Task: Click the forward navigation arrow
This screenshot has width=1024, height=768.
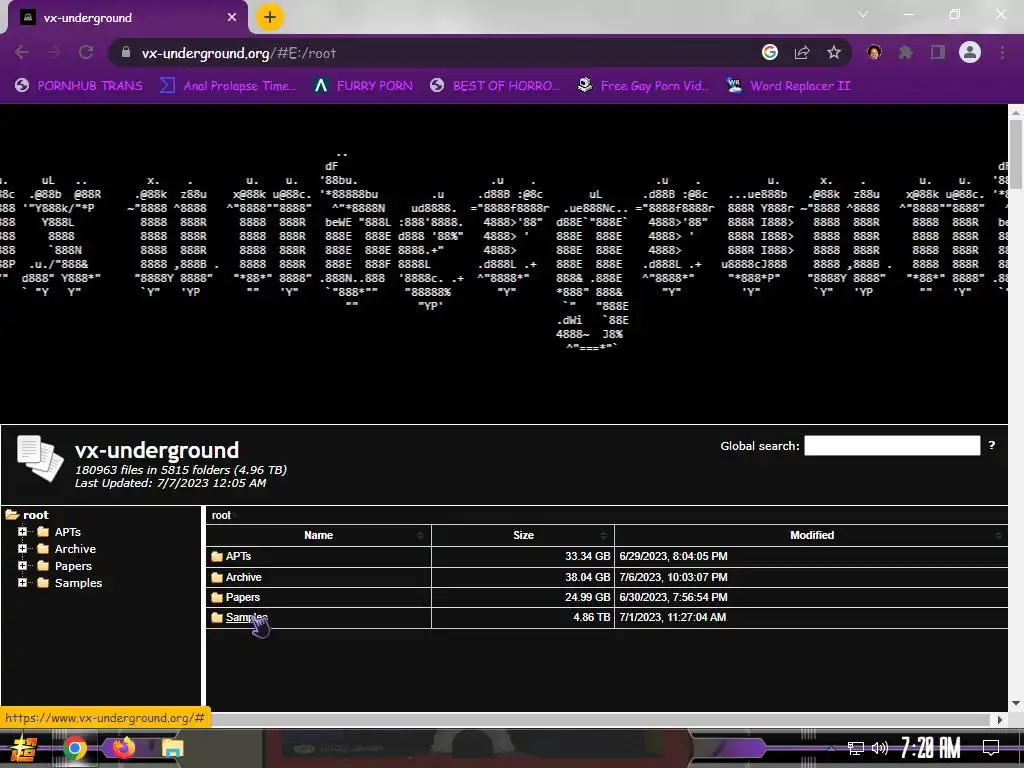Action: [54, 52]
